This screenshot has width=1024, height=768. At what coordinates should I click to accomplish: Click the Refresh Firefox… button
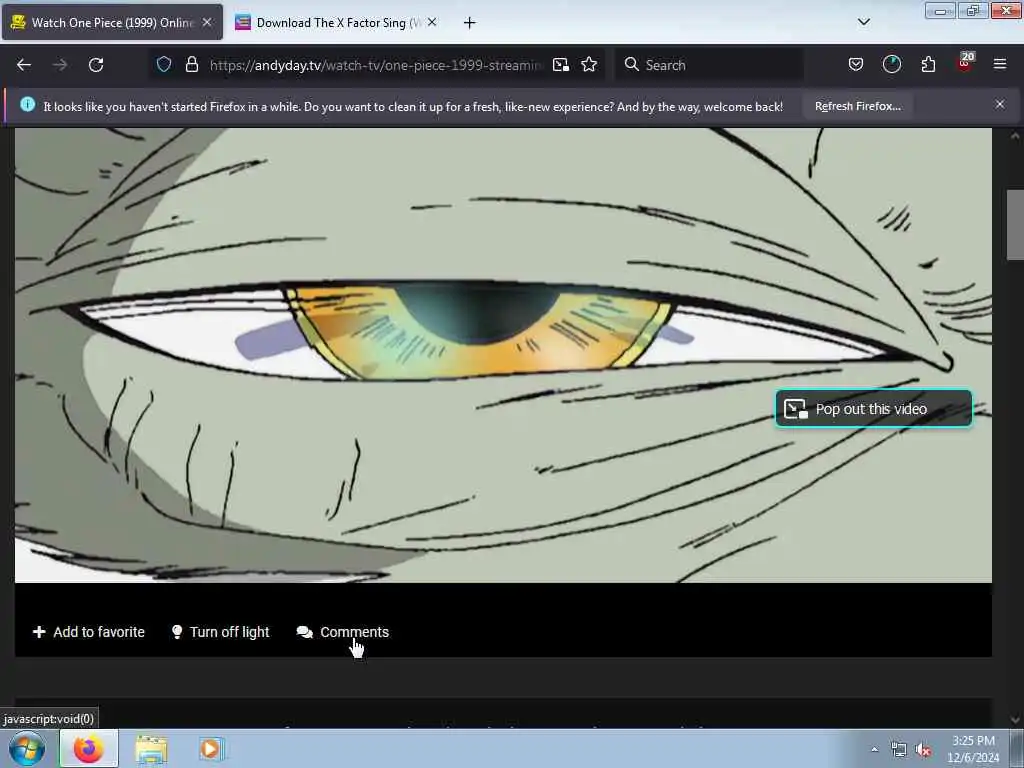[x=857, y=106]
